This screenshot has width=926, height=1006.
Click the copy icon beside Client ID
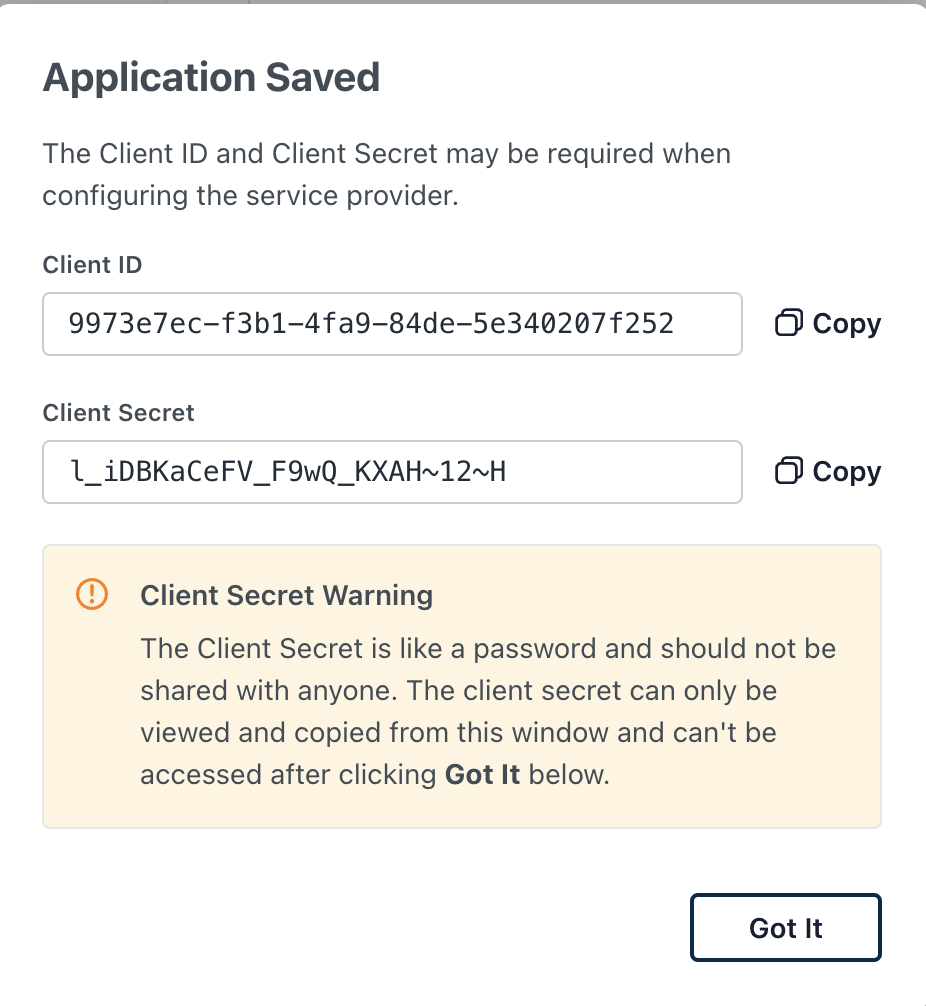point(789,324)
